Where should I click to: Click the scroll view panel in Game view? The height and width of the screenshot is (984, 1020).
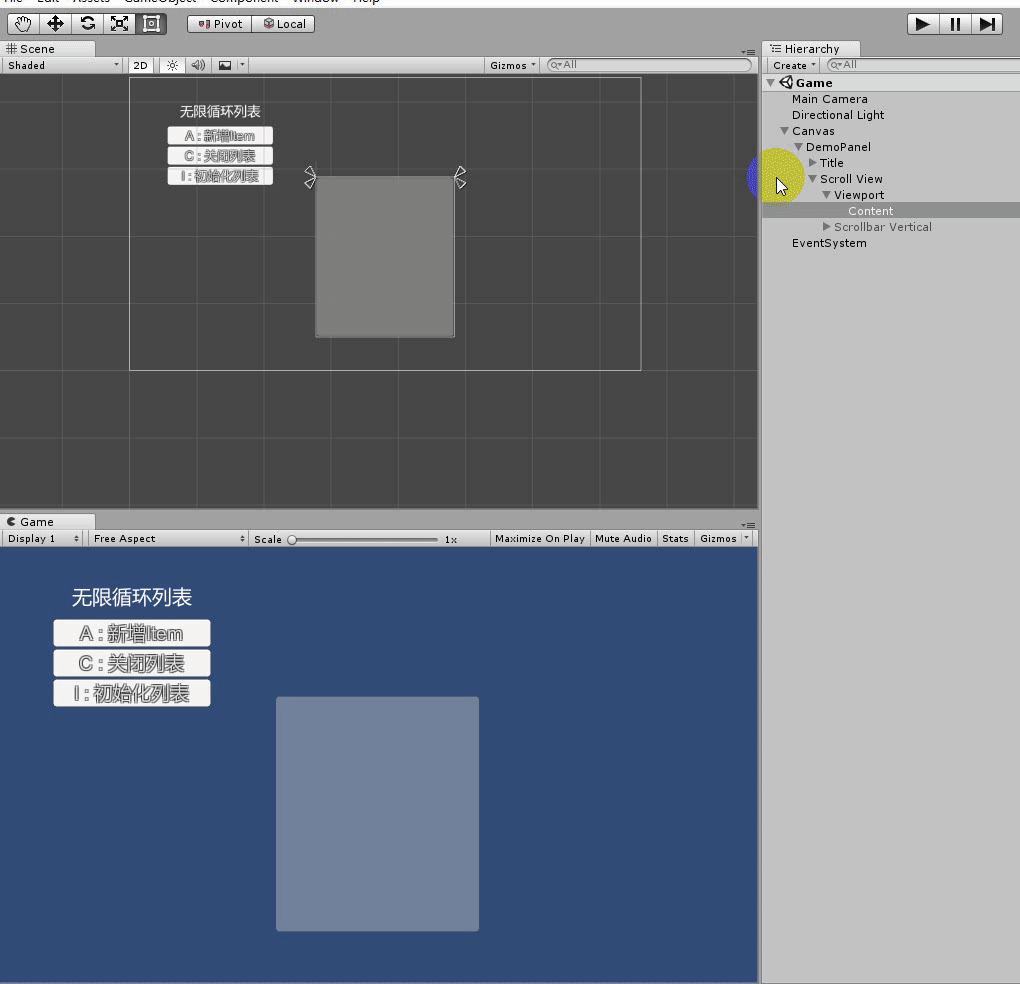point(377,814)
